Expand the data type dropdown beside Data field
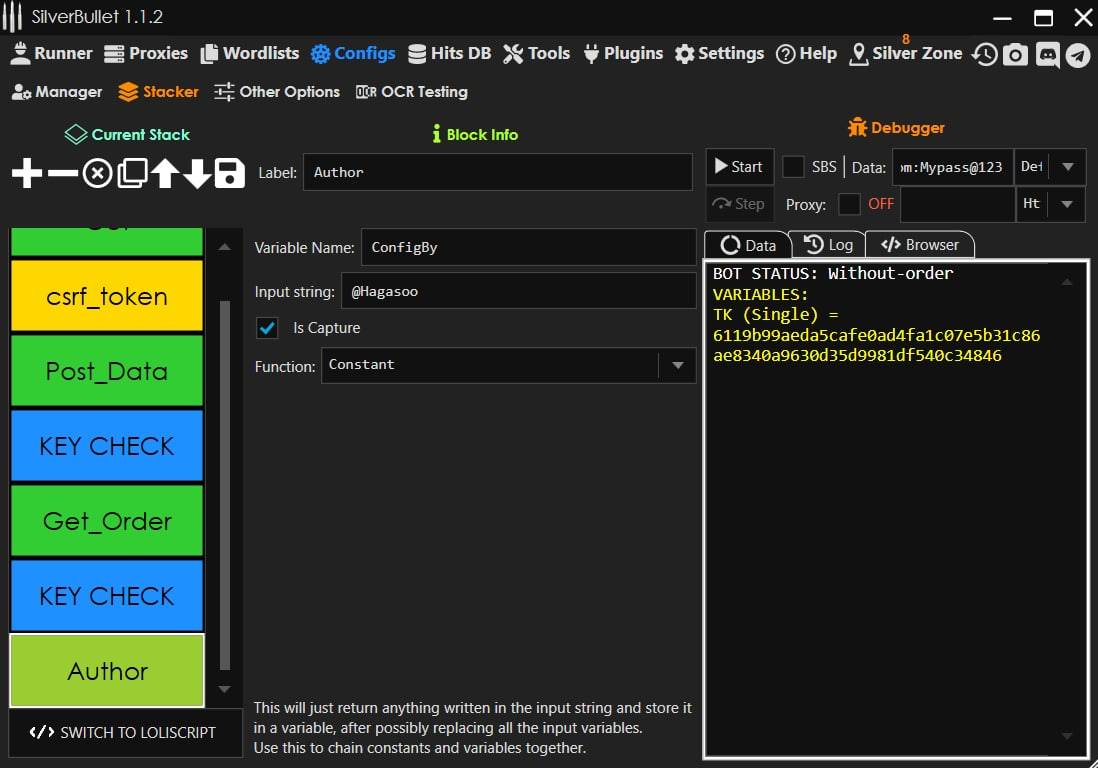 coord(1067,167)
